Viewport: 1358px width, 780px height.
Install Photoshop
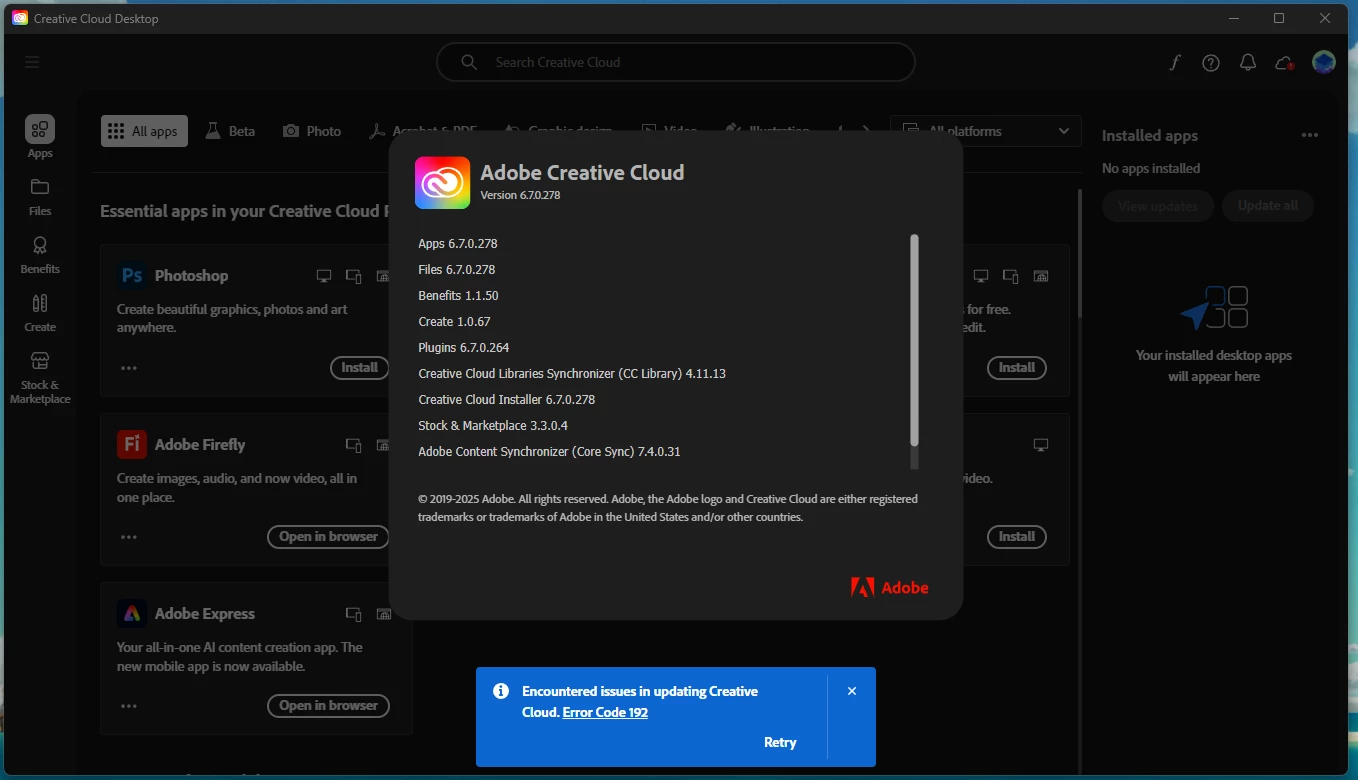(360, 368)
